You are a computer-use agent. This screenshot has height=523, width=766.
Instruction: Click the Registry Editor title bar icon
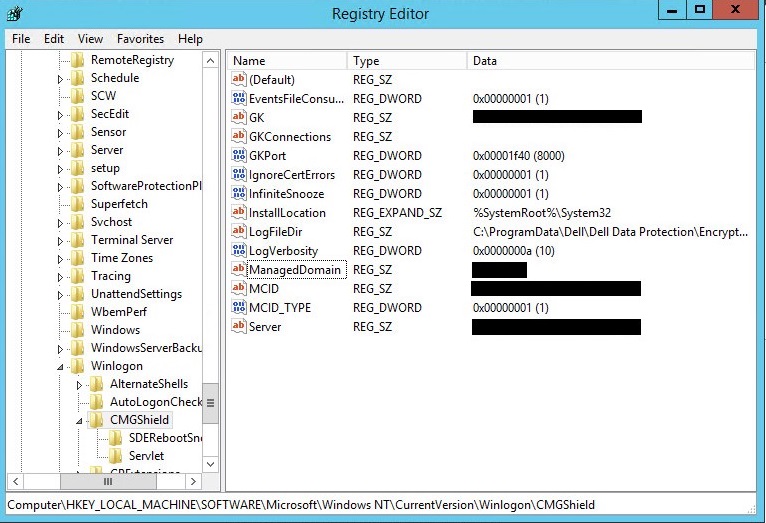tap(15, 13)
